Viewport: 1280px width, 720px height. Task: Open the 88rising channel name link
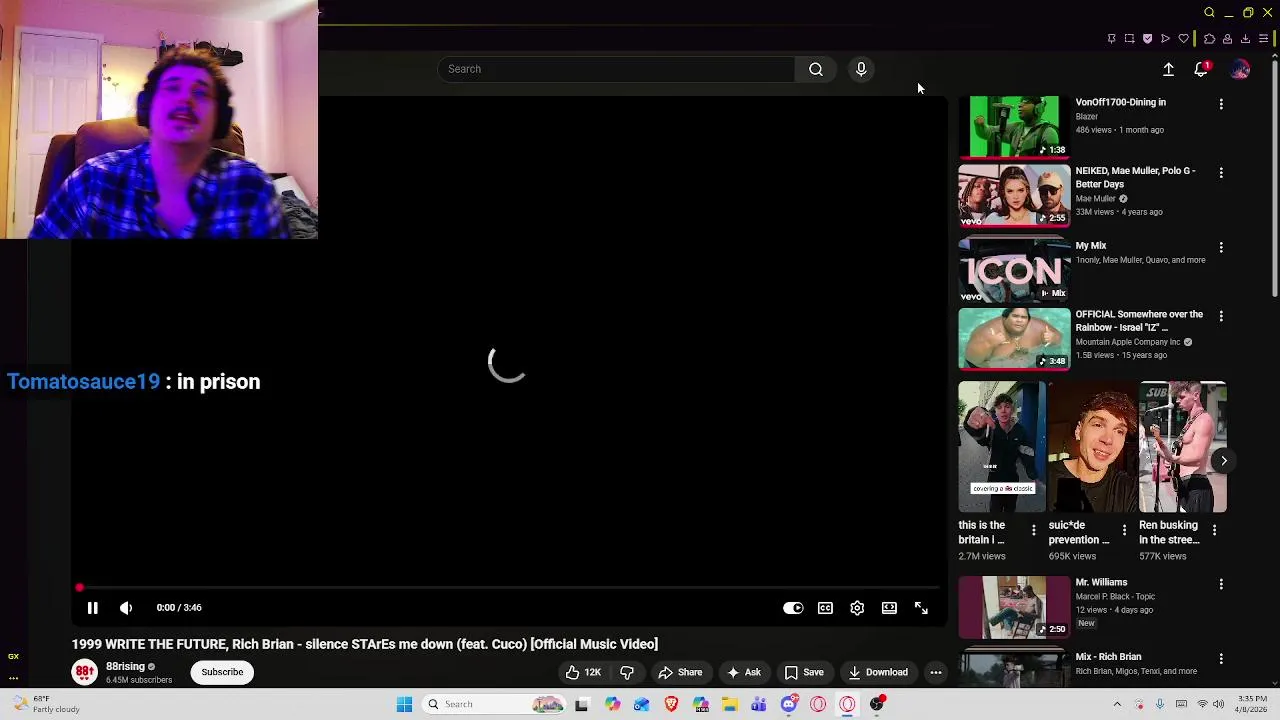(125, 666)
